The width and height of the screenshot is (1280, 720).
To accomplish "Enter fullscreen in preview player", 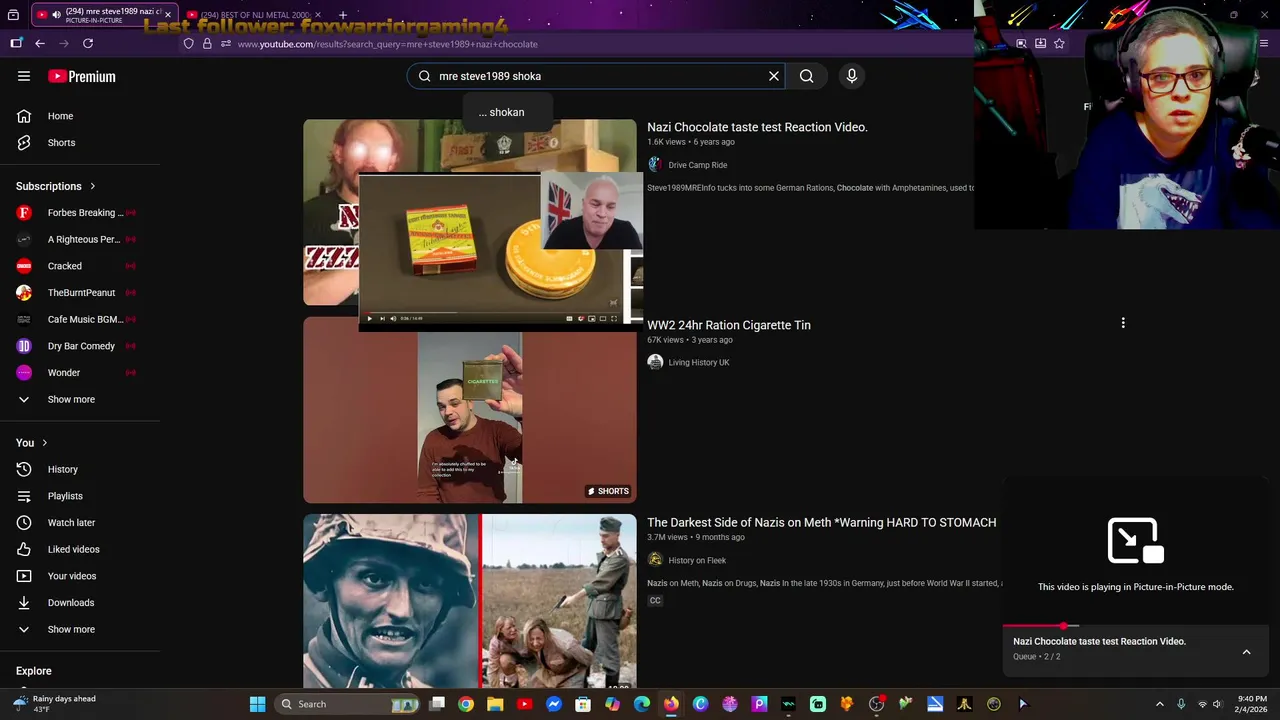I will (614, 318).
